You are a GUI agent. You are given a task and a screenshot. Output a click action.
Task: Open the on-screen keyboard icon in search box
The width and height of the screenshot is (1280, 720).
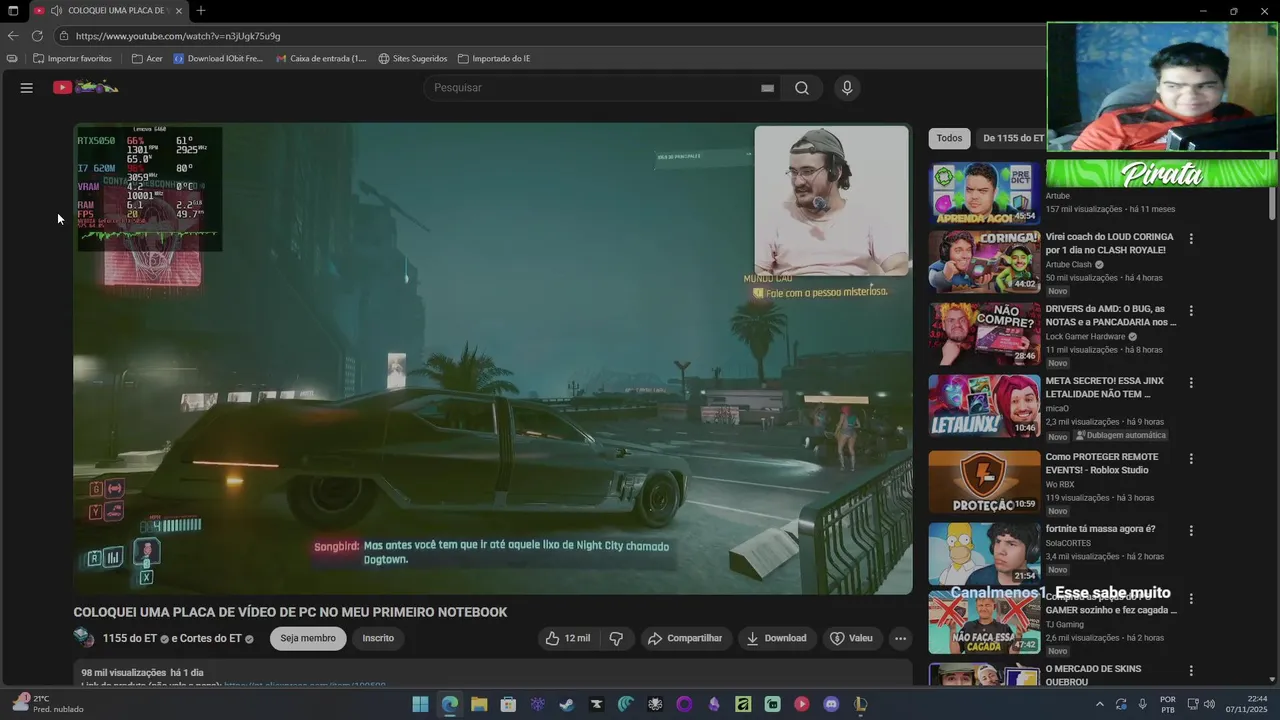pyautogui.click(x=767, y=88)
